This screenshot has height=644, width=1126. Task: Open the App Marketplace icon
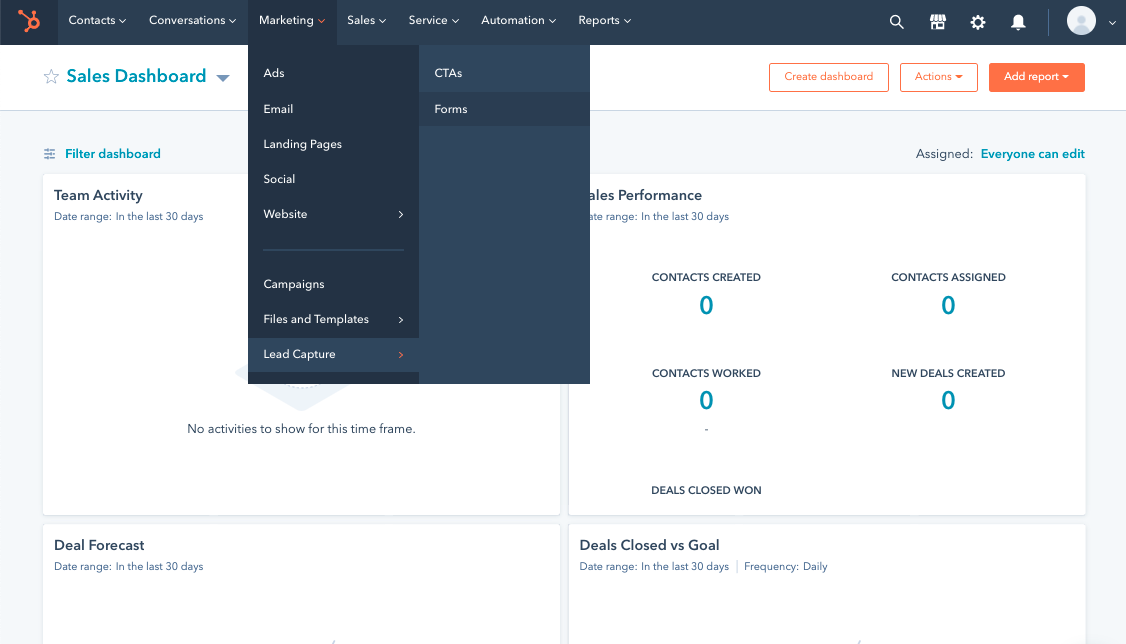coord(937,21)
